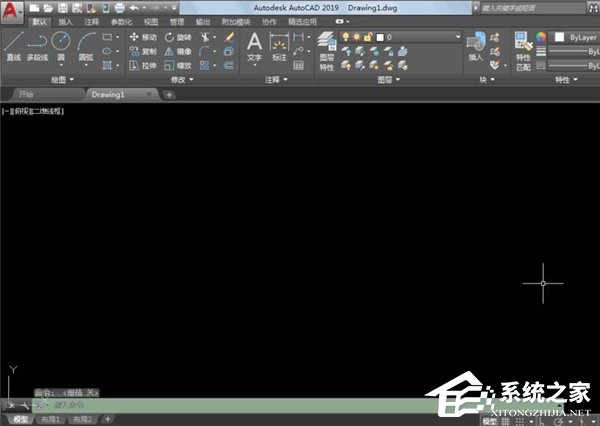Image resolution: width=600 pixels, height=426 pixels.
Task: Click the Plot printer icon
Action: (119, 8)
